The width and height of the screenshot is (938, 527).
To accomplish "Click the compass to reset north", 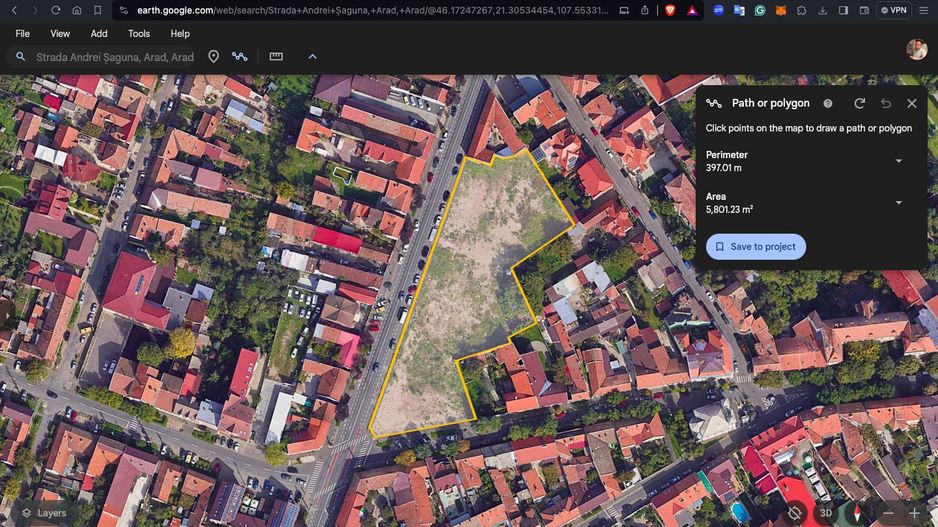I will 856,513.
